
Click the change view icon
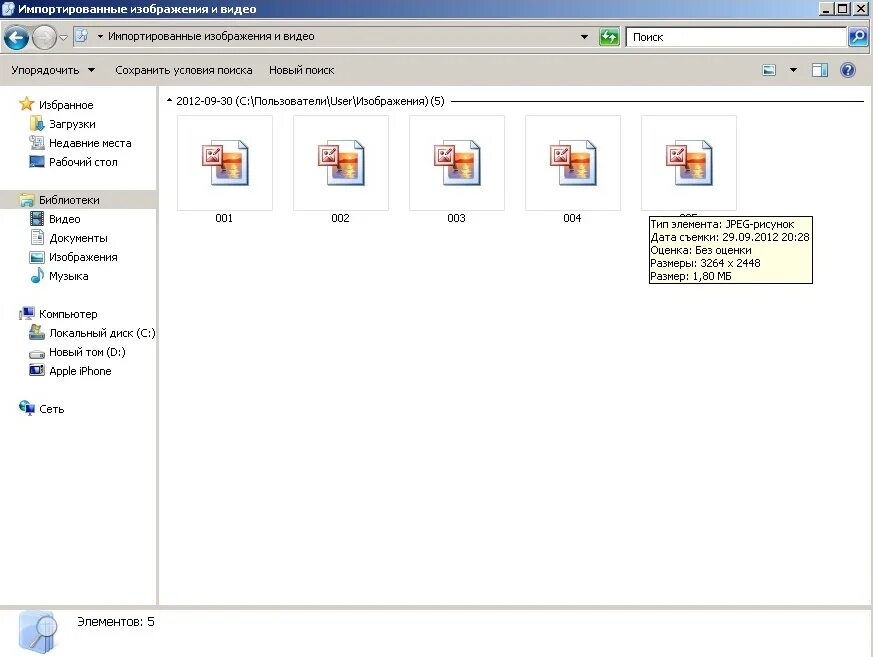[x=769, y=70]
